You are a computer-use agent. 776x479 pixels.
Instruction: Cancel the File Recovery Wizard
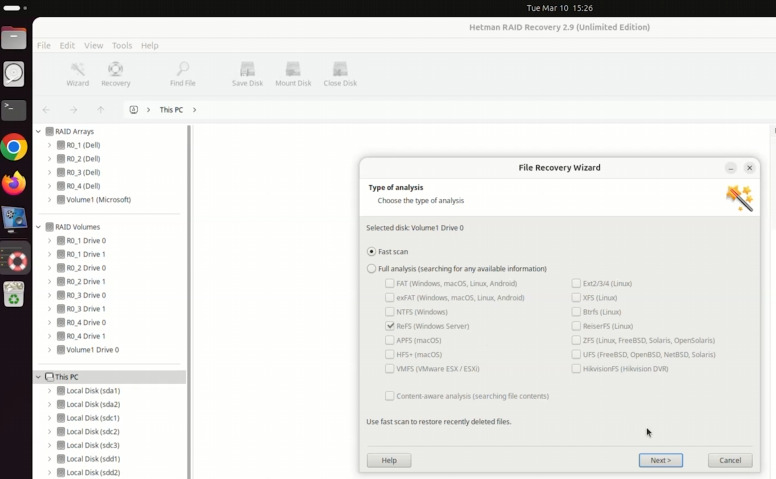[x=730, y=460]
